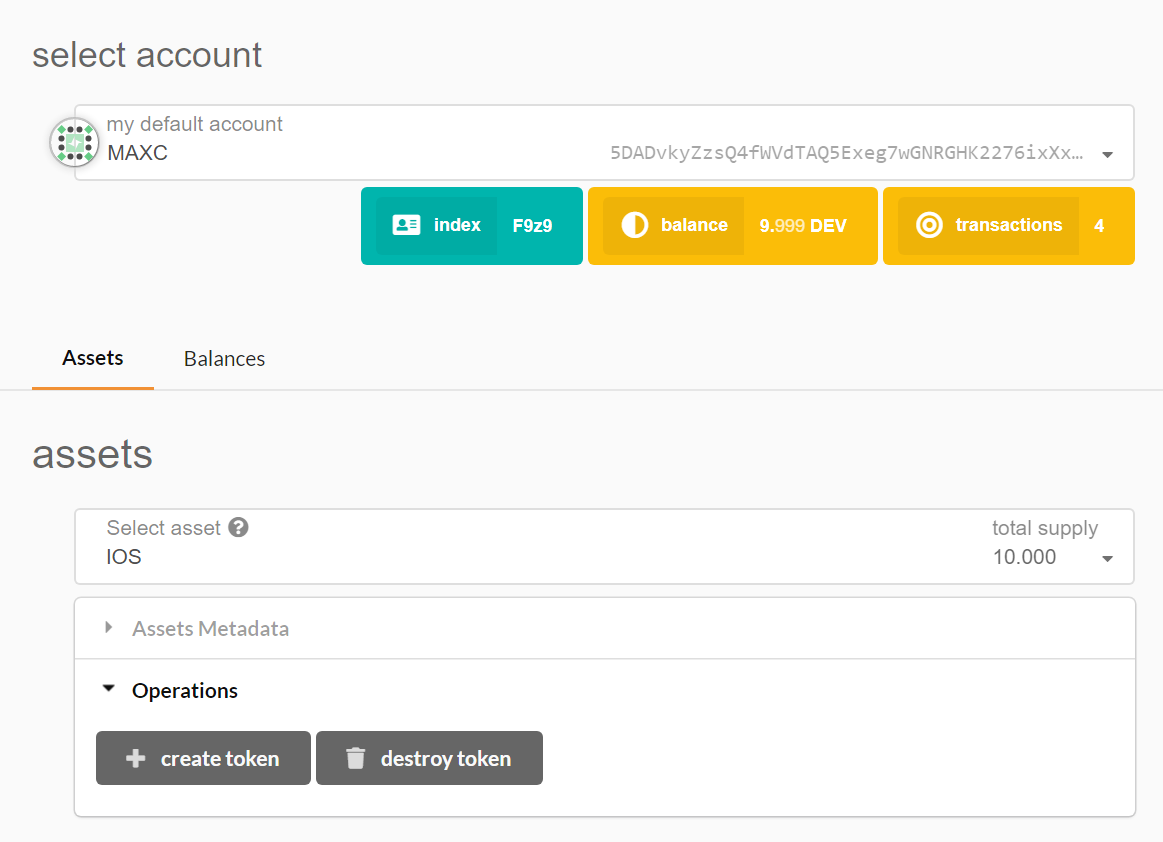Open the account selector dropdown arrow
The width and height of the screenshot is (1163, 842).
coord(1107,155)
